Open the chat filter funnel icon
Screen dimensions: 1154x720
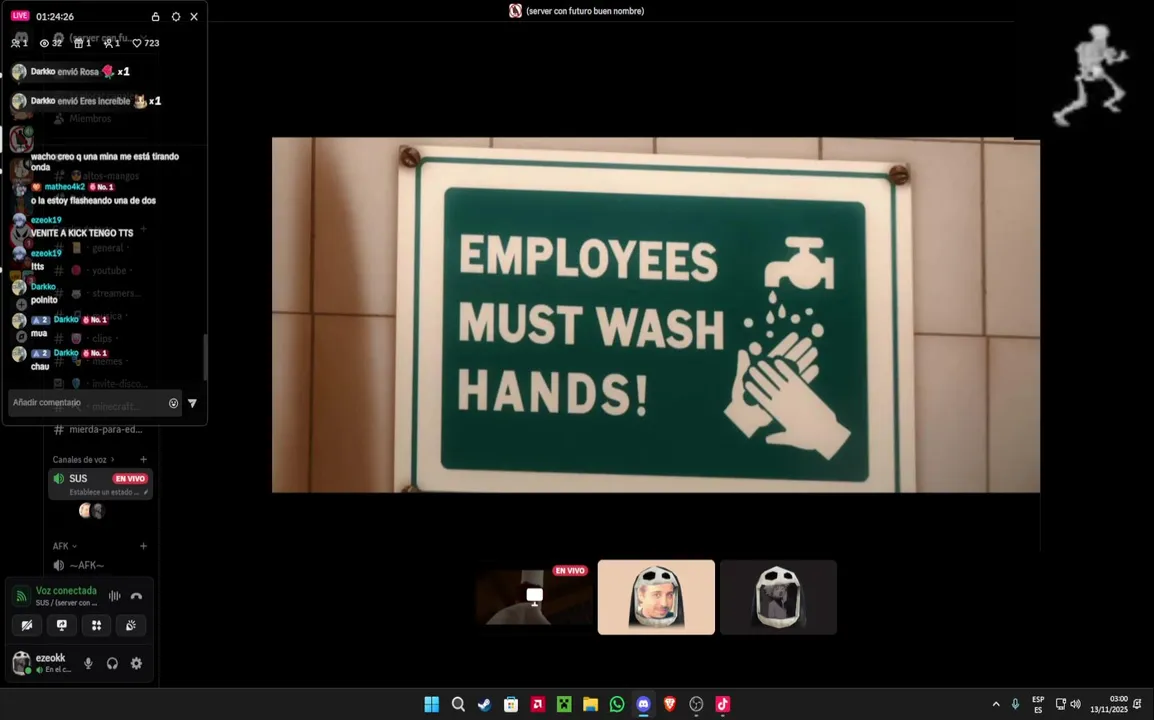[192, 403]
